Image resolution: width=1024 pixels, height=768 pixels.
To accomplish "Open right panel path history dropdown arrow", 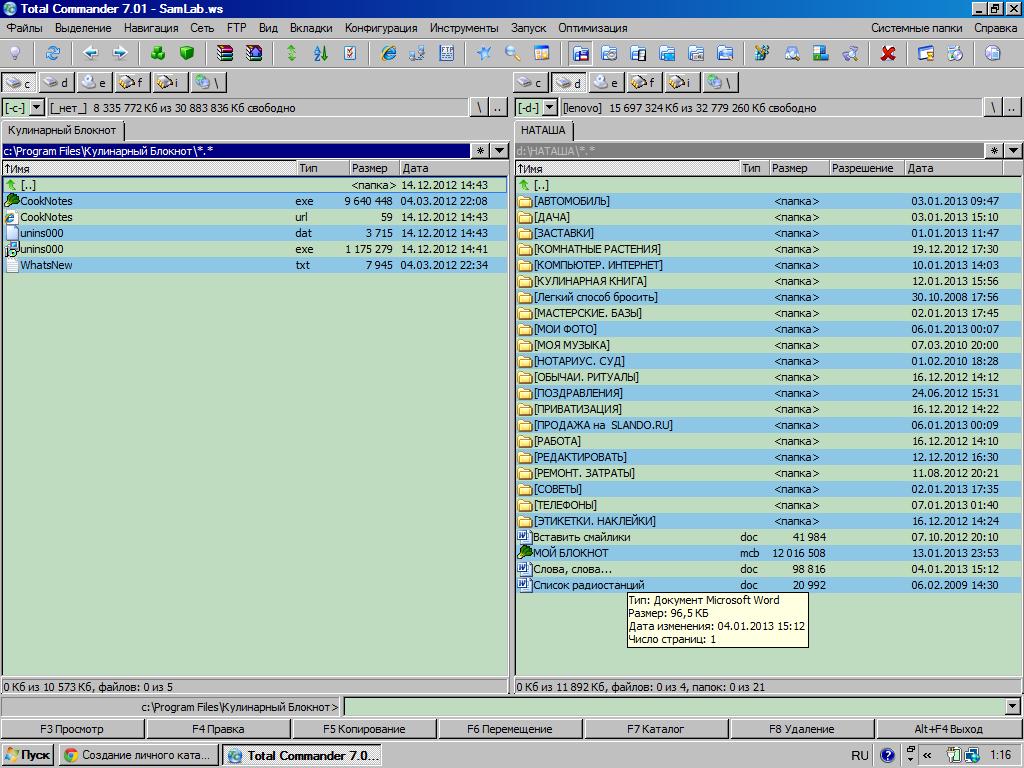I will click(x=1013, y=151).
